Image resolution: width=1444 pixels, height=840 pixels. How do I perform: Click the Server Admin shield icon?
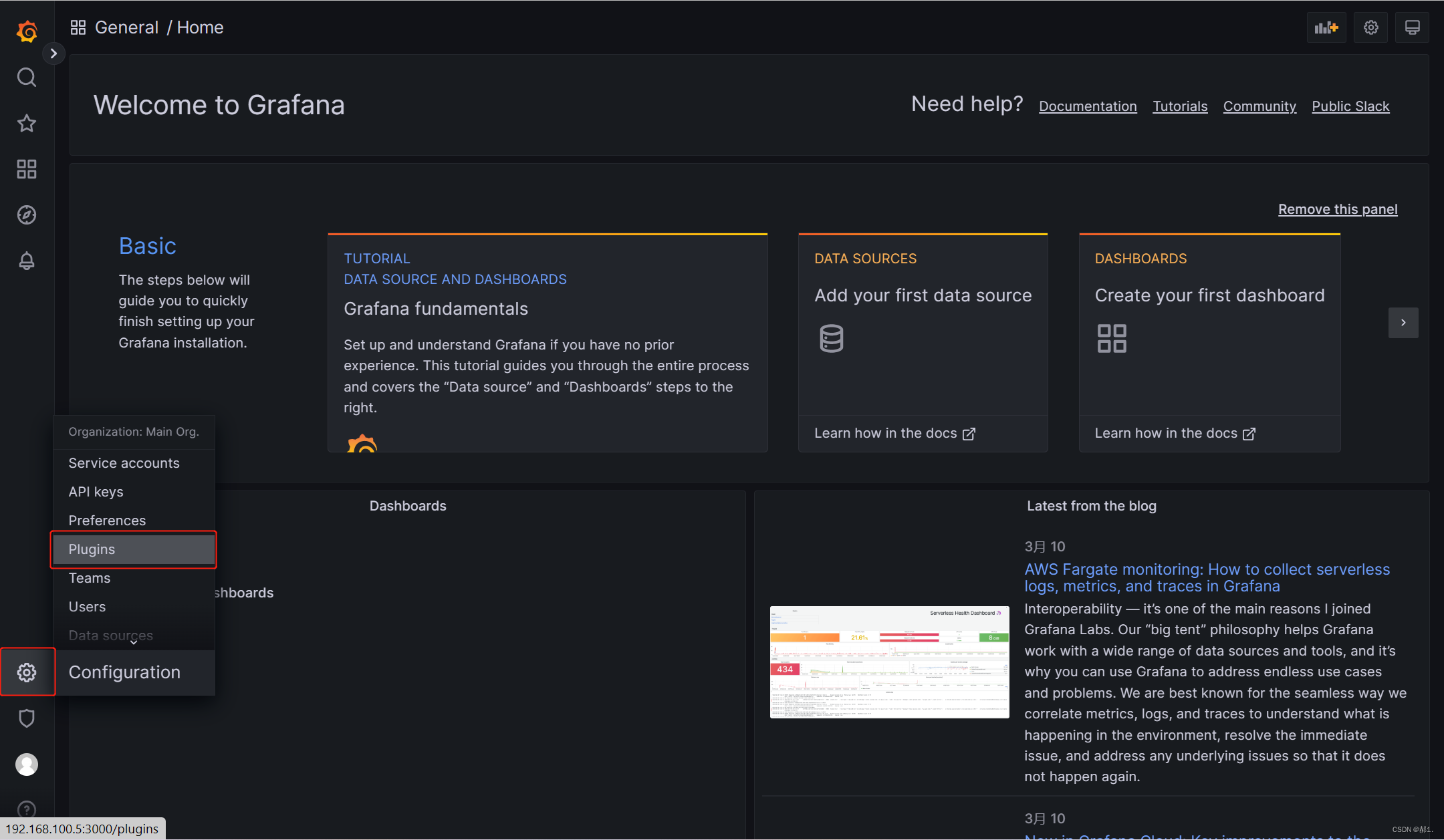tap(27, 718)
